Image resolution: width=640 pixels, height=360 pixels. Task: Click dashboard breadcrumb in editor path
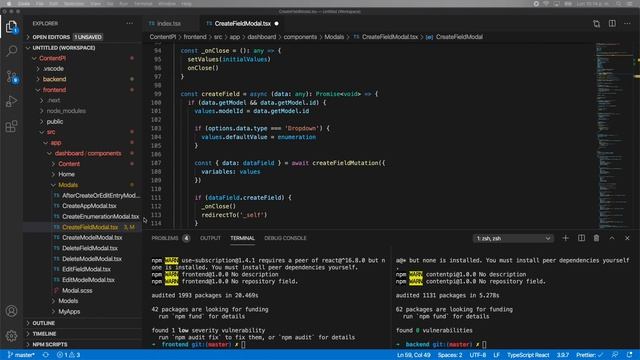click(x=262, y=37)
